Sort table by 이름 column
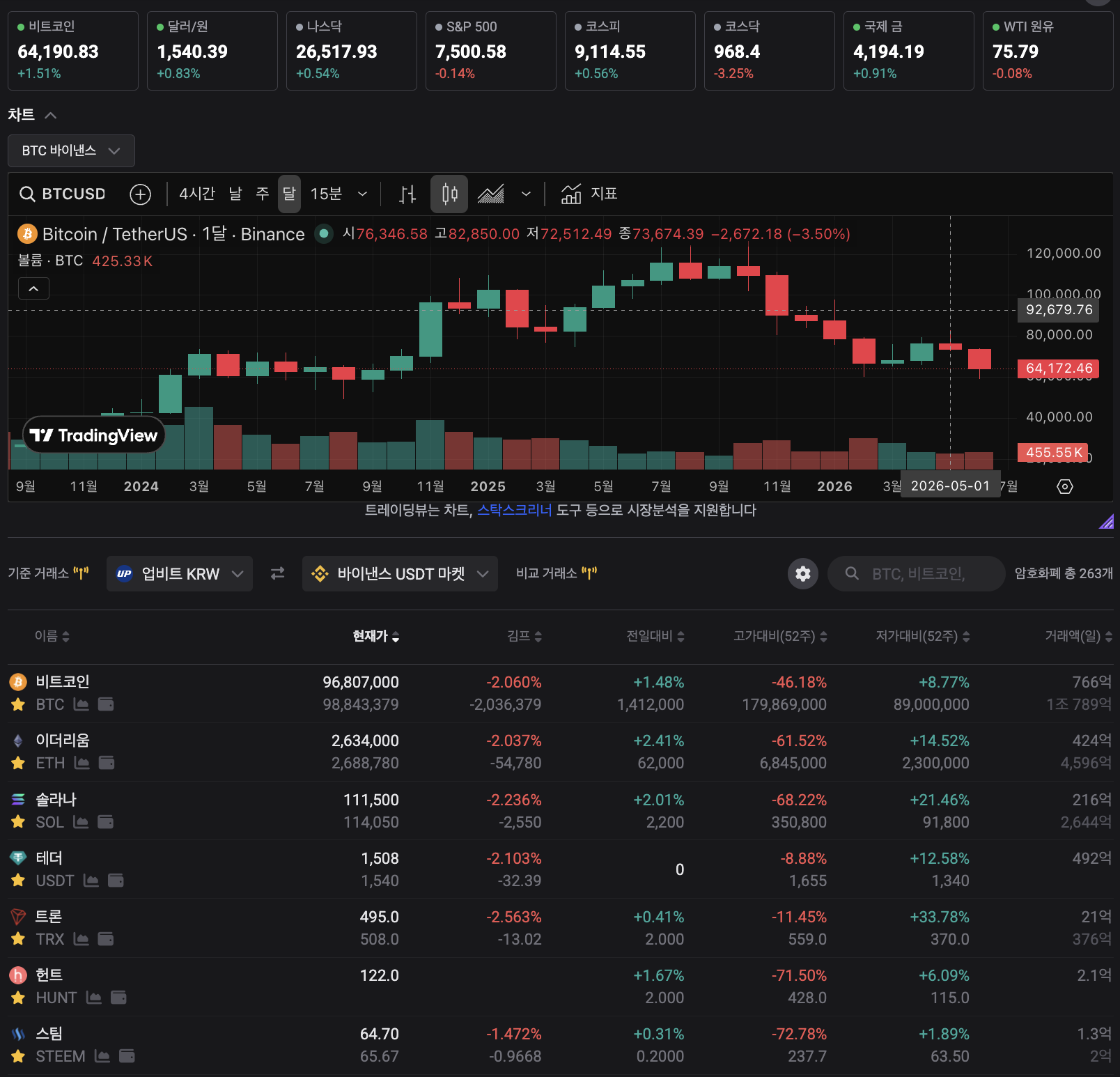The image size is (1120, 1077). click(x=52, y=636)
